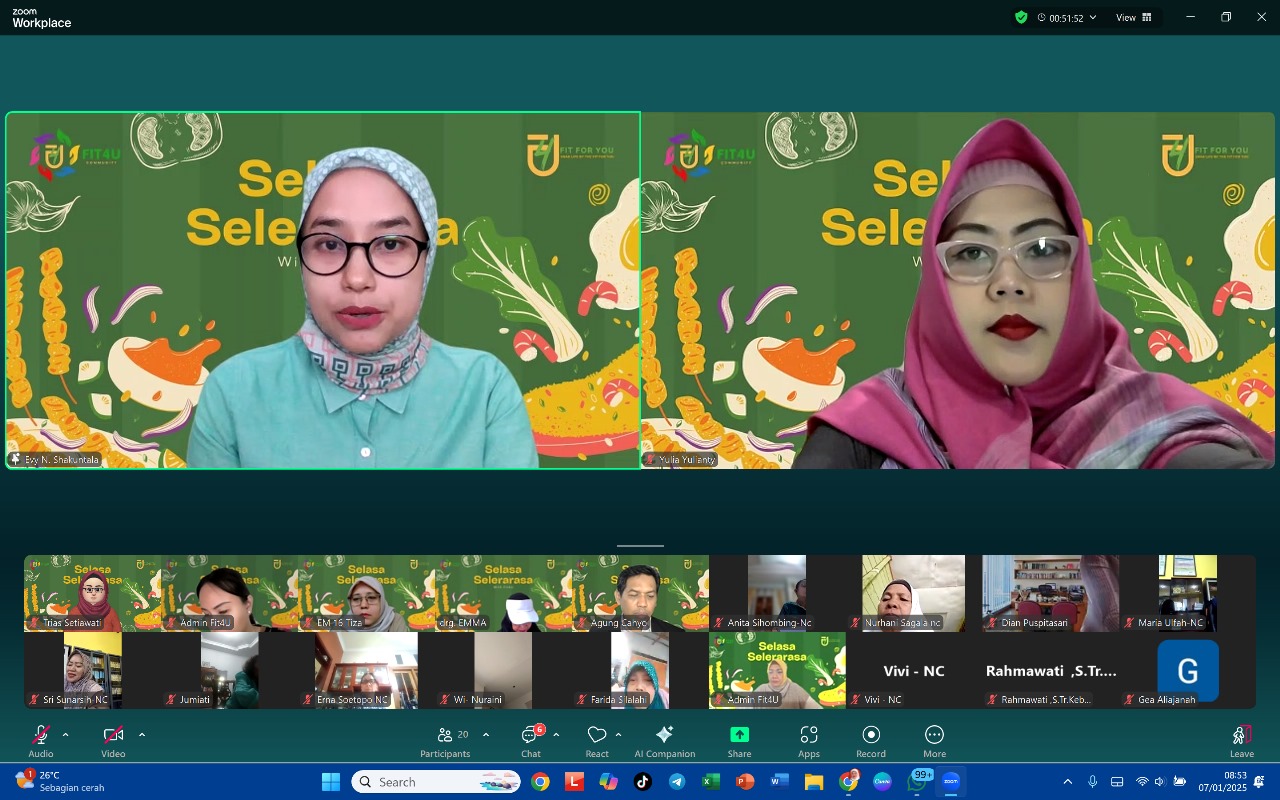Turn on camera with the Video button
Viewport: 1280px width, 800px height.
(113, 736)
